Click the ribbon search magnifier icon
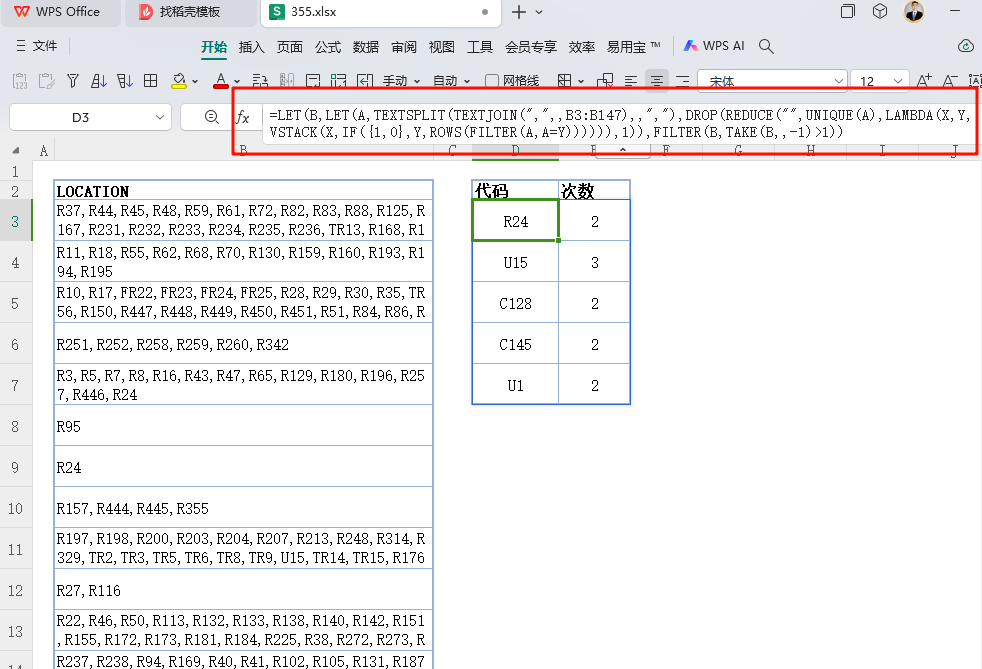The height and width of the screenshot is (669, 982). point(766,46)
